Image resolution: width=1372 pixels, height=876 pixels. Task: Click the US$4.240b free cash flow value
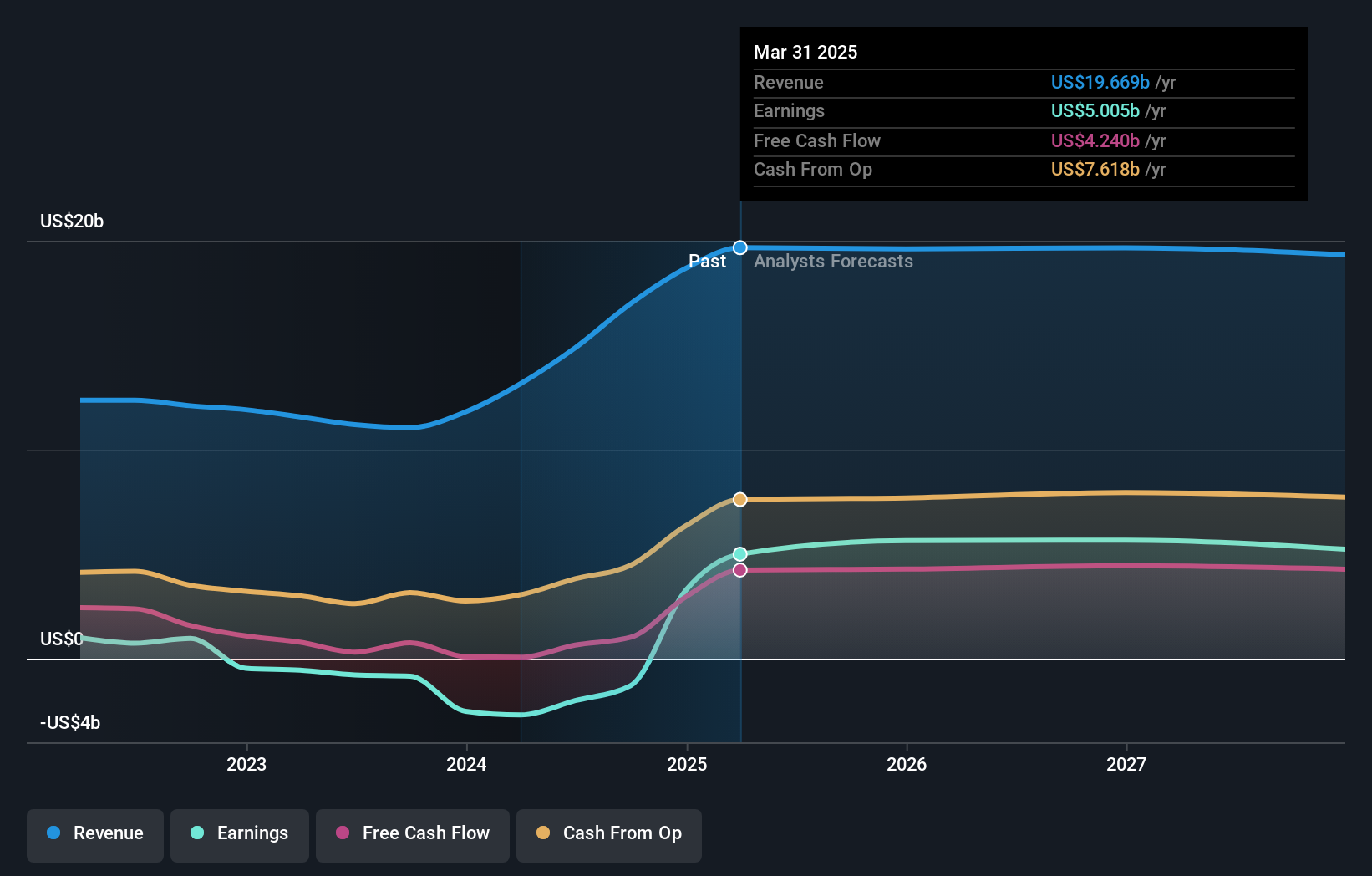(1095, 140)
